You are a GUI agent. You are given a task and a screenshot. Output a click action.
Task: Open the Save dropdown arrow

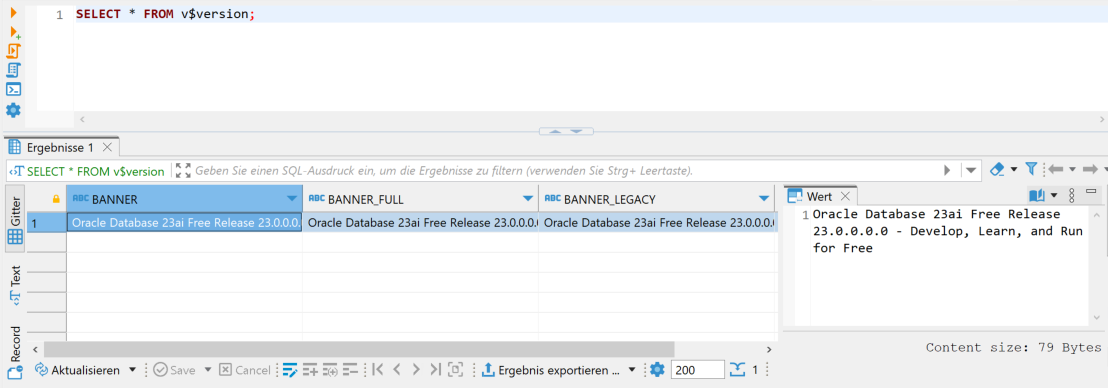[x=208, y=370]
